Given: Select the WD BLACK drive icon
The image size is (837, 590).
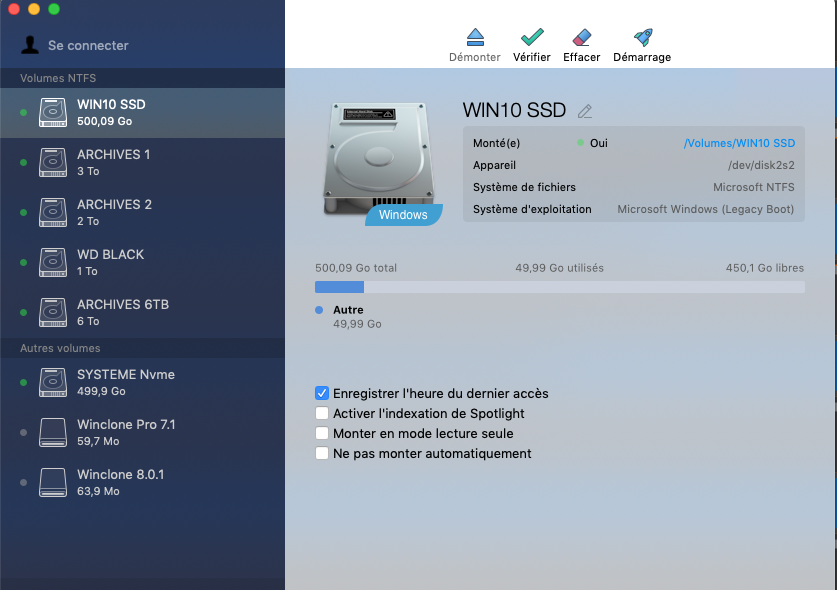Looking at the screenshot, I should click(53, 262).
